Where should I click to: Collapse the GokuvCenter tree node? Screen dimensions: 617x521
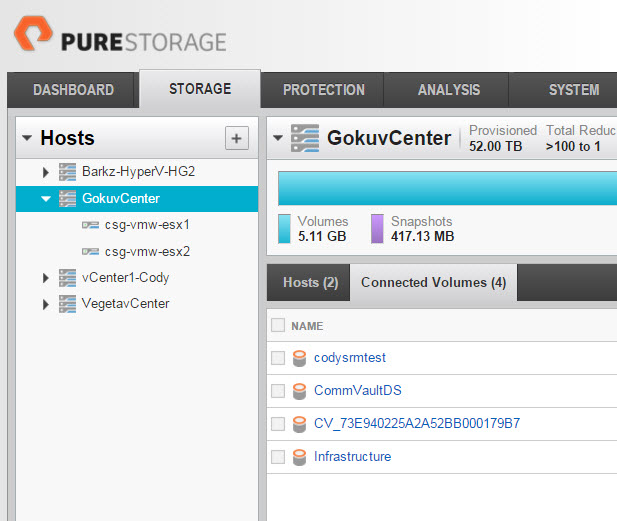click(x=46, y=199)
